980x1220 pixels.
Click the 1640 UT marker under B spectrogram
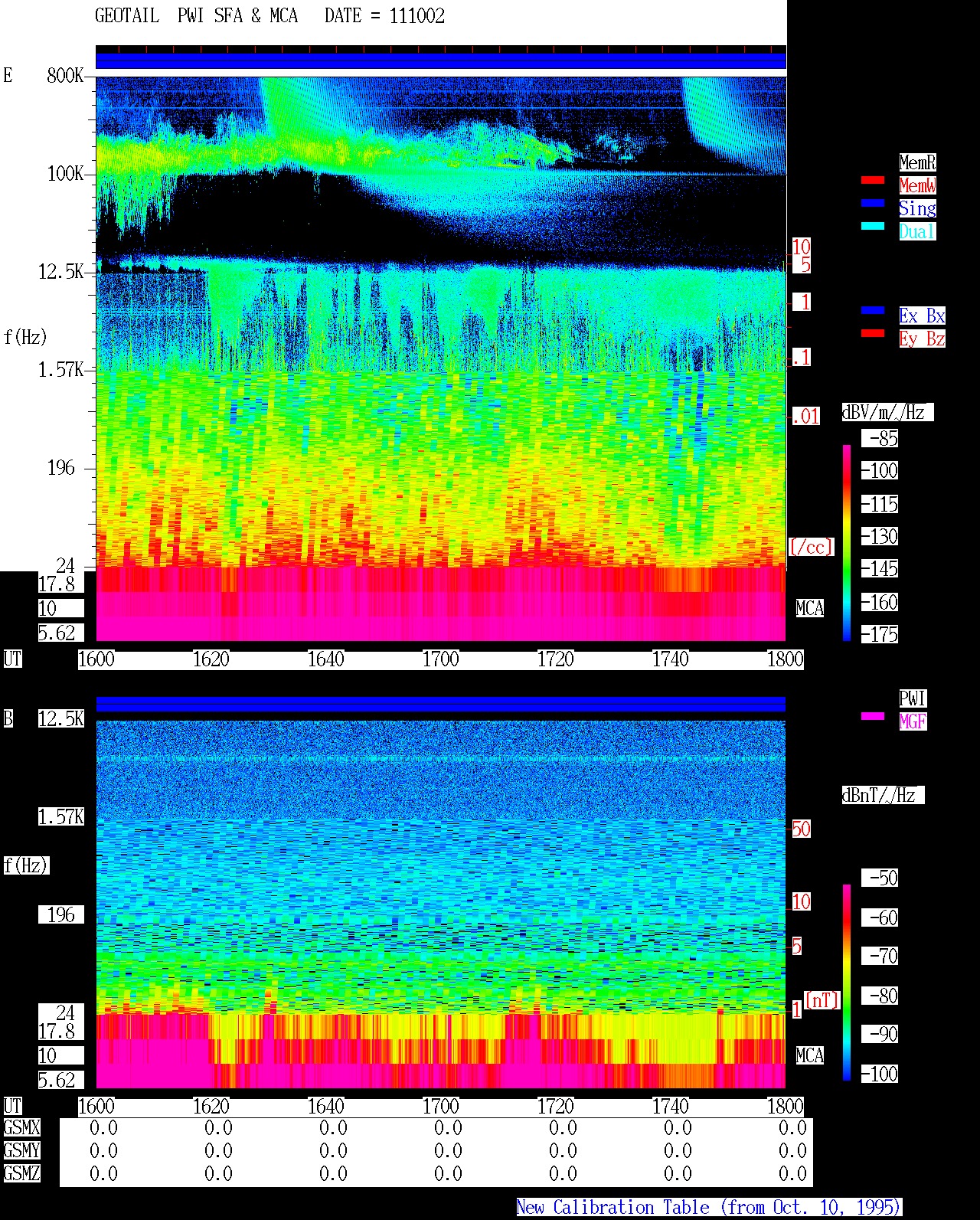coord(325,1107)
